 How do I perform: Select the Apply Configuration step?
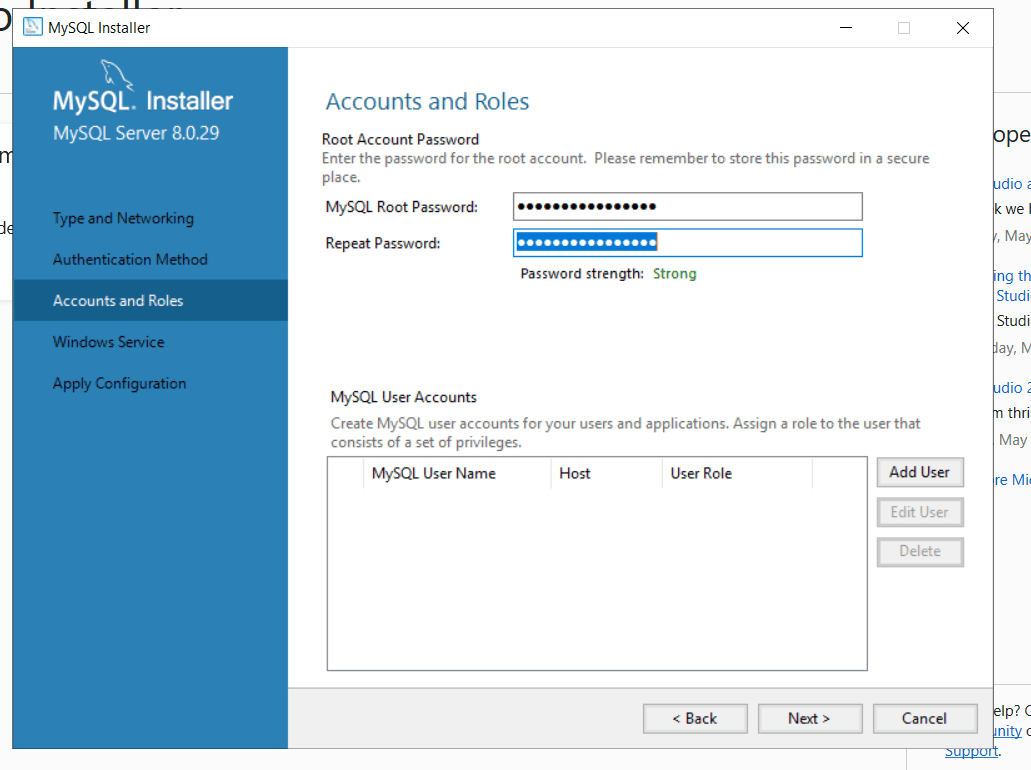coord(119,383)
